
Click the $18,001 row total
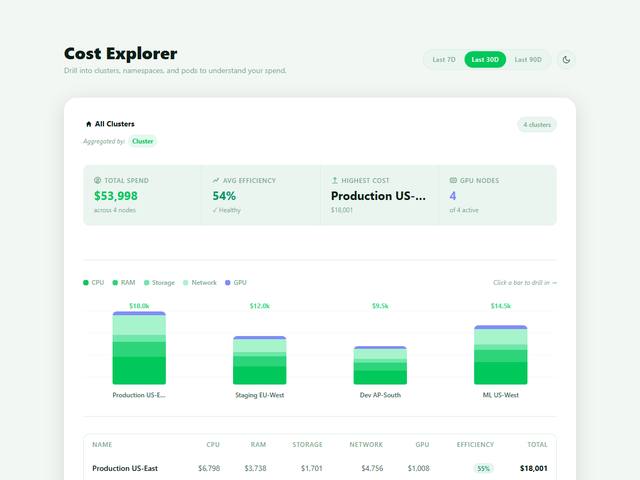pos(533,468)
